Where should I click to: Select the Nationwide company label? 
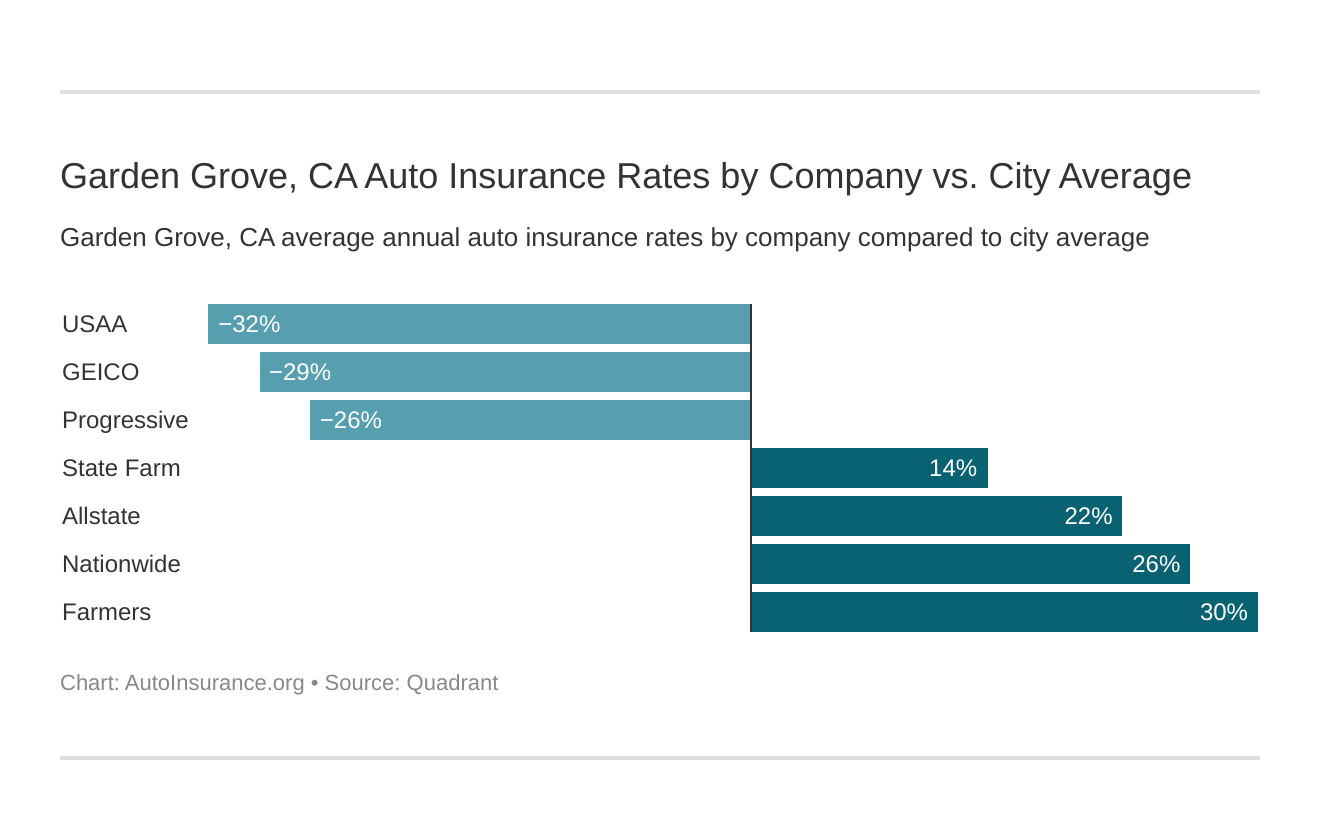pos(121,564)
